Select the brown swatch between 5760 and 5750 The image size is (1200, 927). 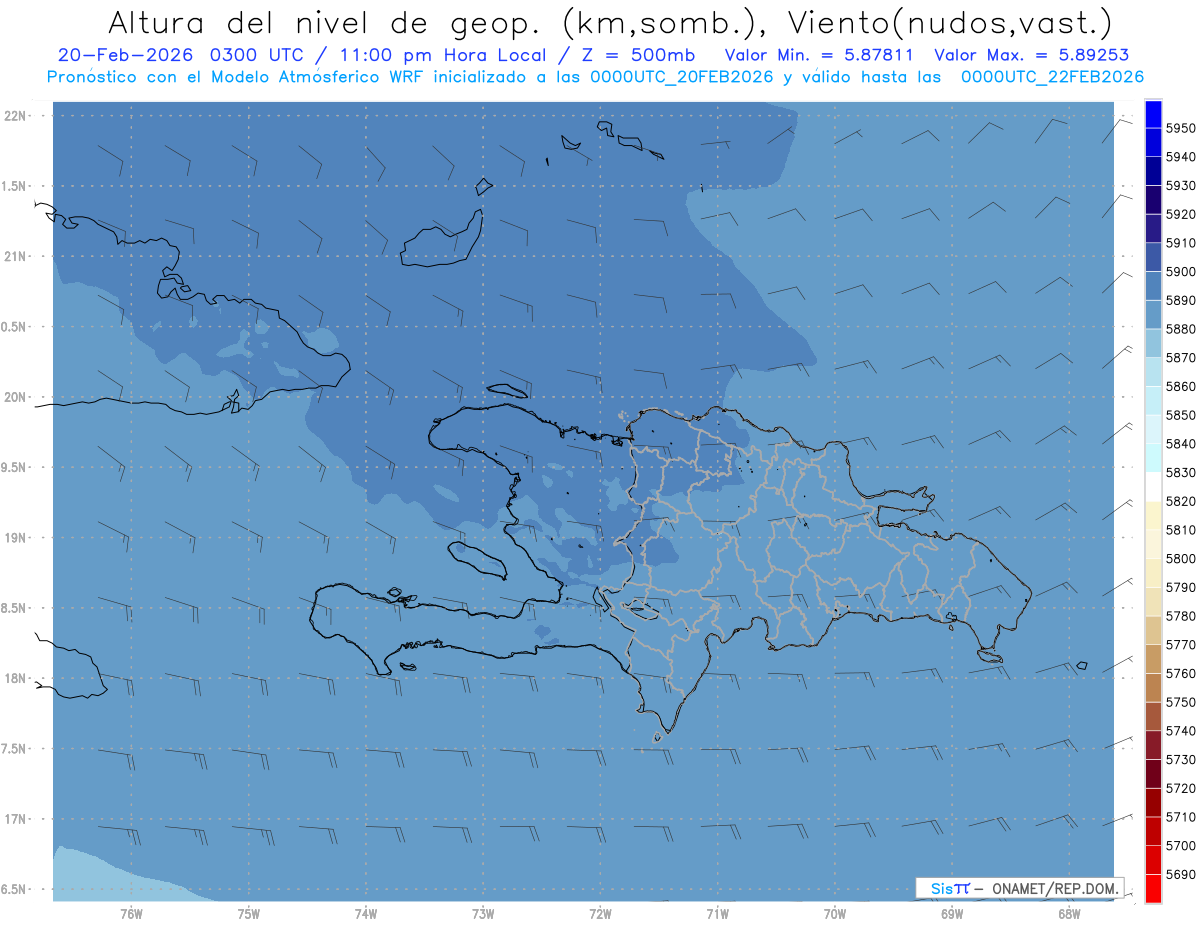click(1153, 687)
